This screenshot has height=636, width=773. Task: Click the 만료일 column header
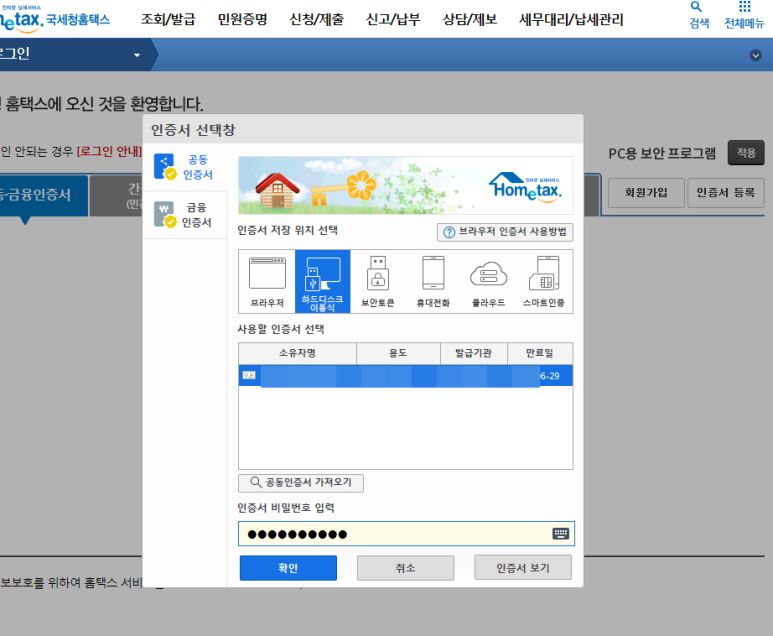click(x=540, y=353)
